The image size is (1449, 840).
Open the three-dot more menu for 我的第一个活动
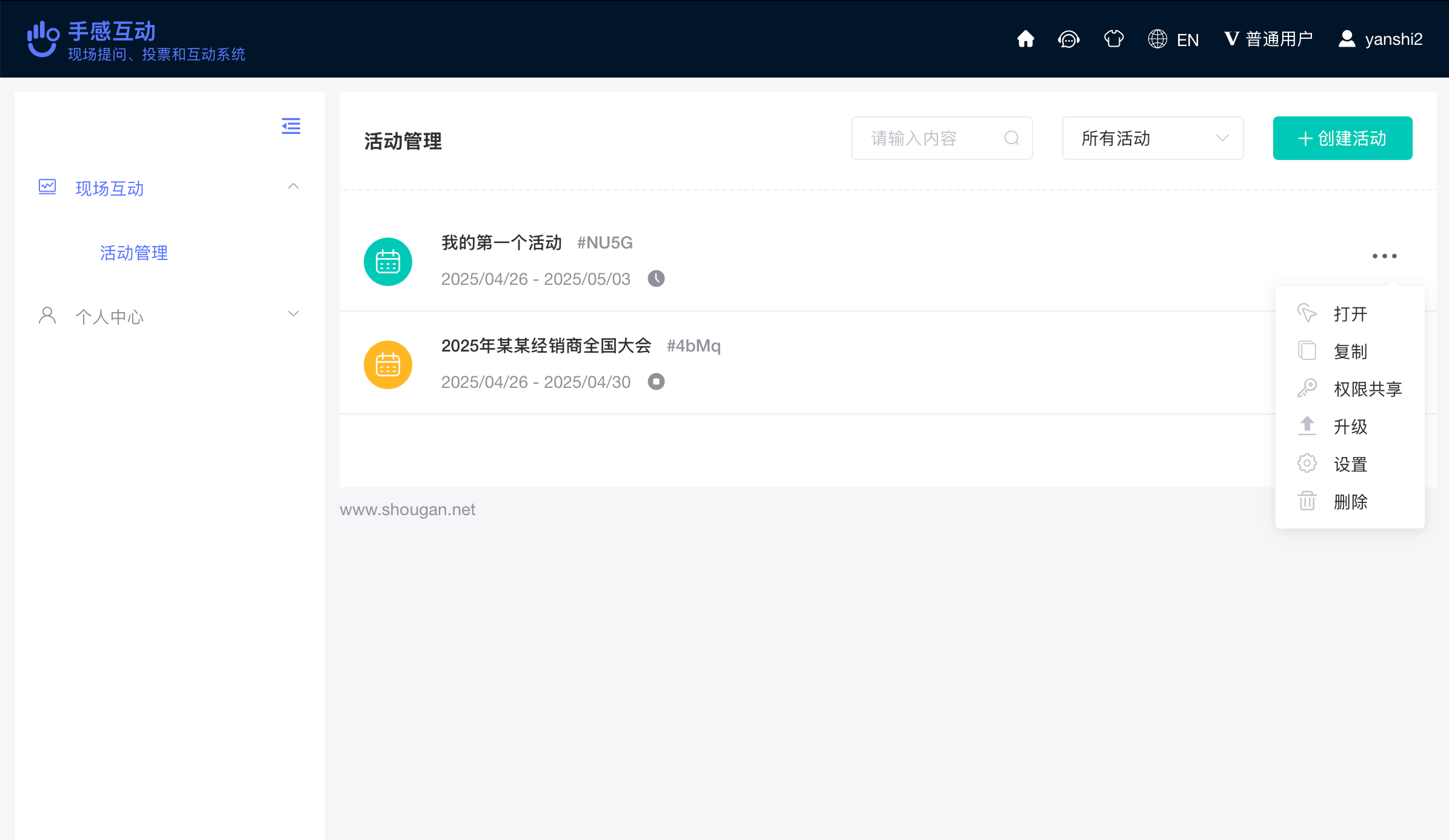coord(1385,256)
